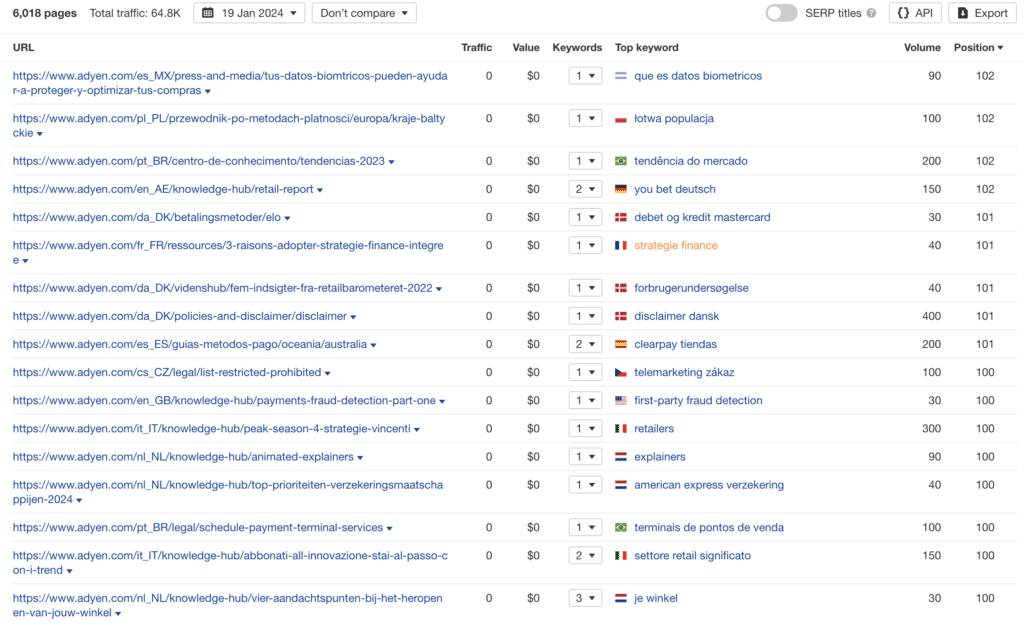This screenshot has height=626, width=1024.
Task: Click the Denmark flag beside debet og kredit mastercard
Action: point(620,217)
